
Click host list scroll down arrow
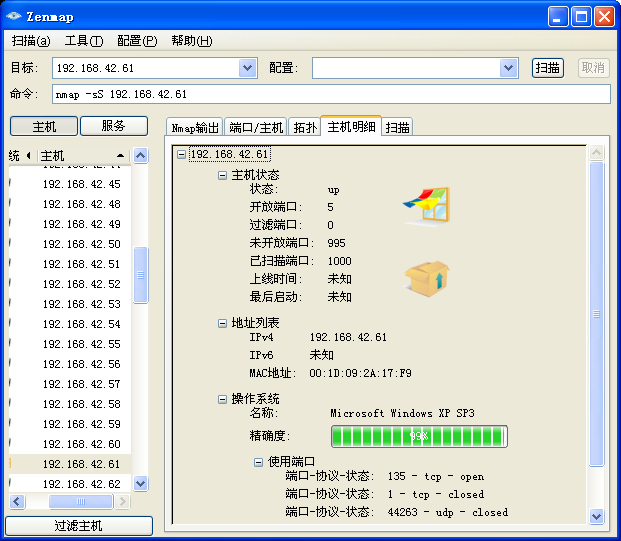[141, 483]
